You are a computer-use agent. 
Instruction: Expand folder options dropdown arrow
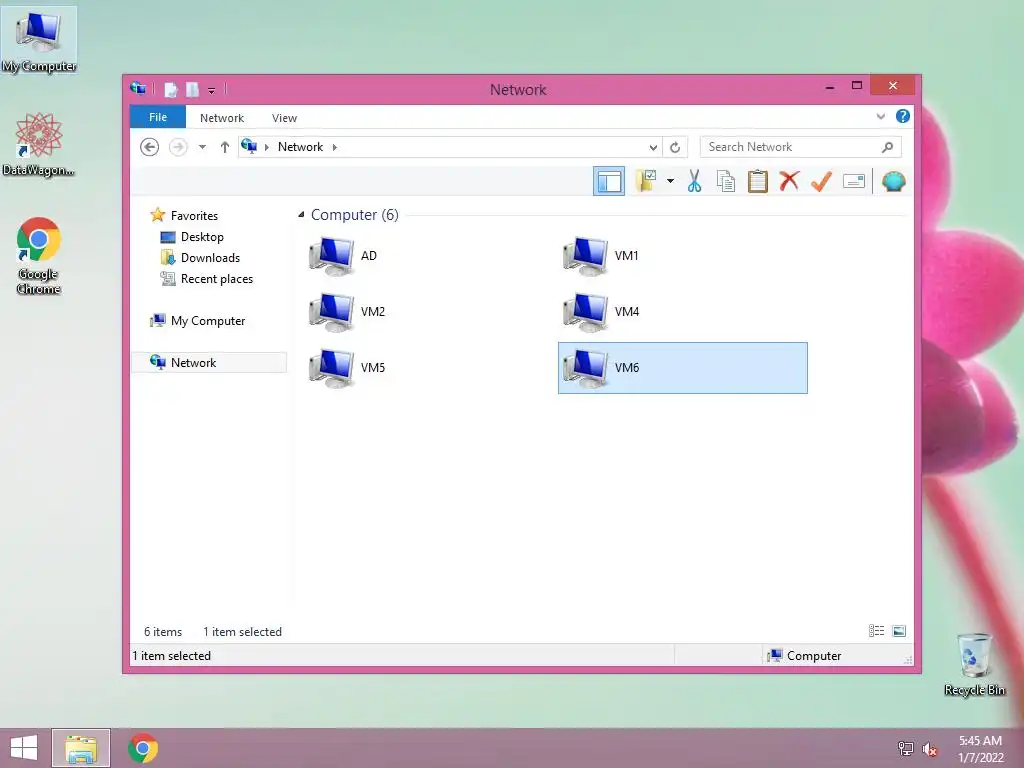670,181
